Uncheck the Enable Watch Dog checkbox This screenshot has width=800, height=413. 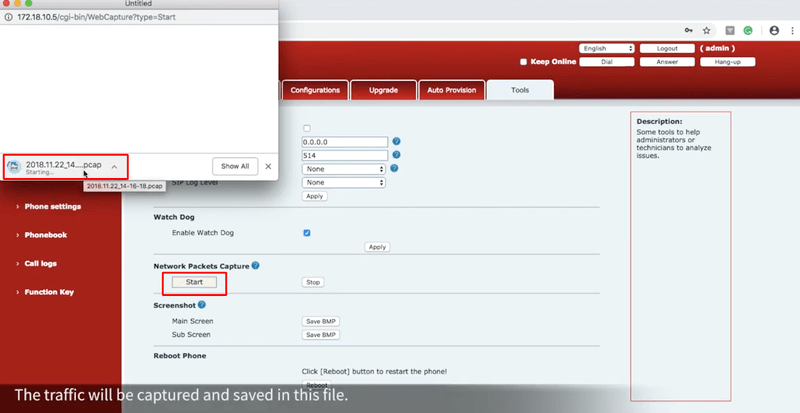307,232
